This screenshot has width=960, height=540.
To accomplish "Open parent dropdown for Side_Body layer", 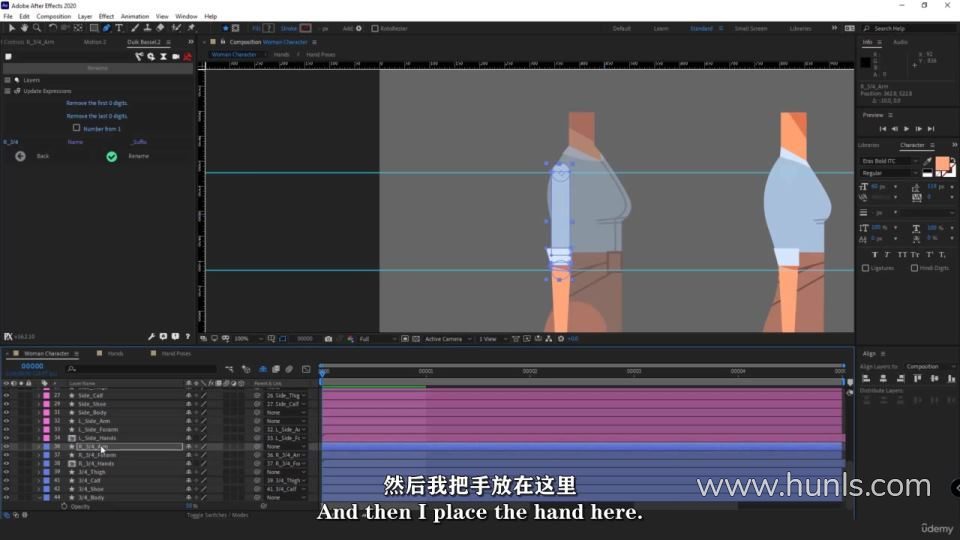I will (286, 413).
